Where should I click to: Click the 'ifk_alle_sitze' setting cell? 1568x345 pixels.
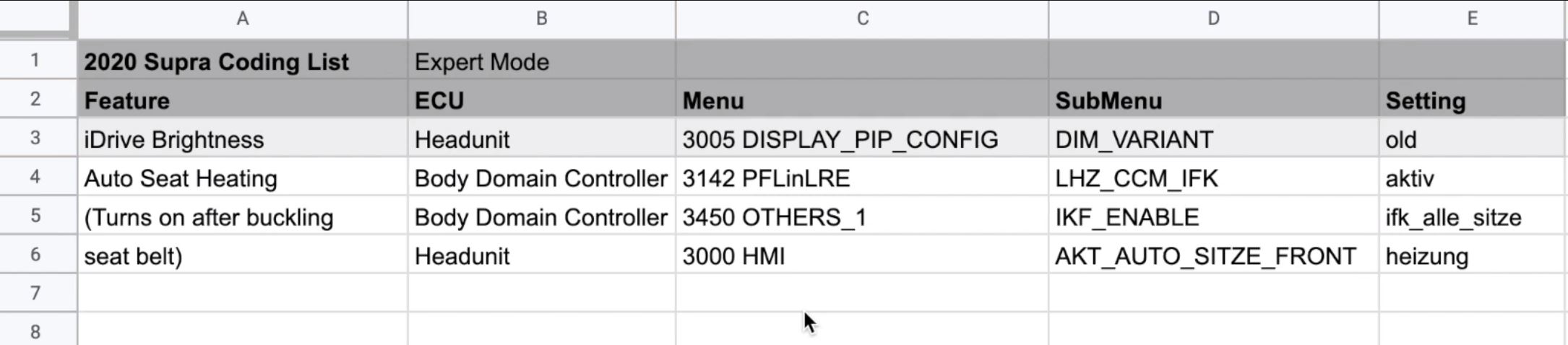1473,217
